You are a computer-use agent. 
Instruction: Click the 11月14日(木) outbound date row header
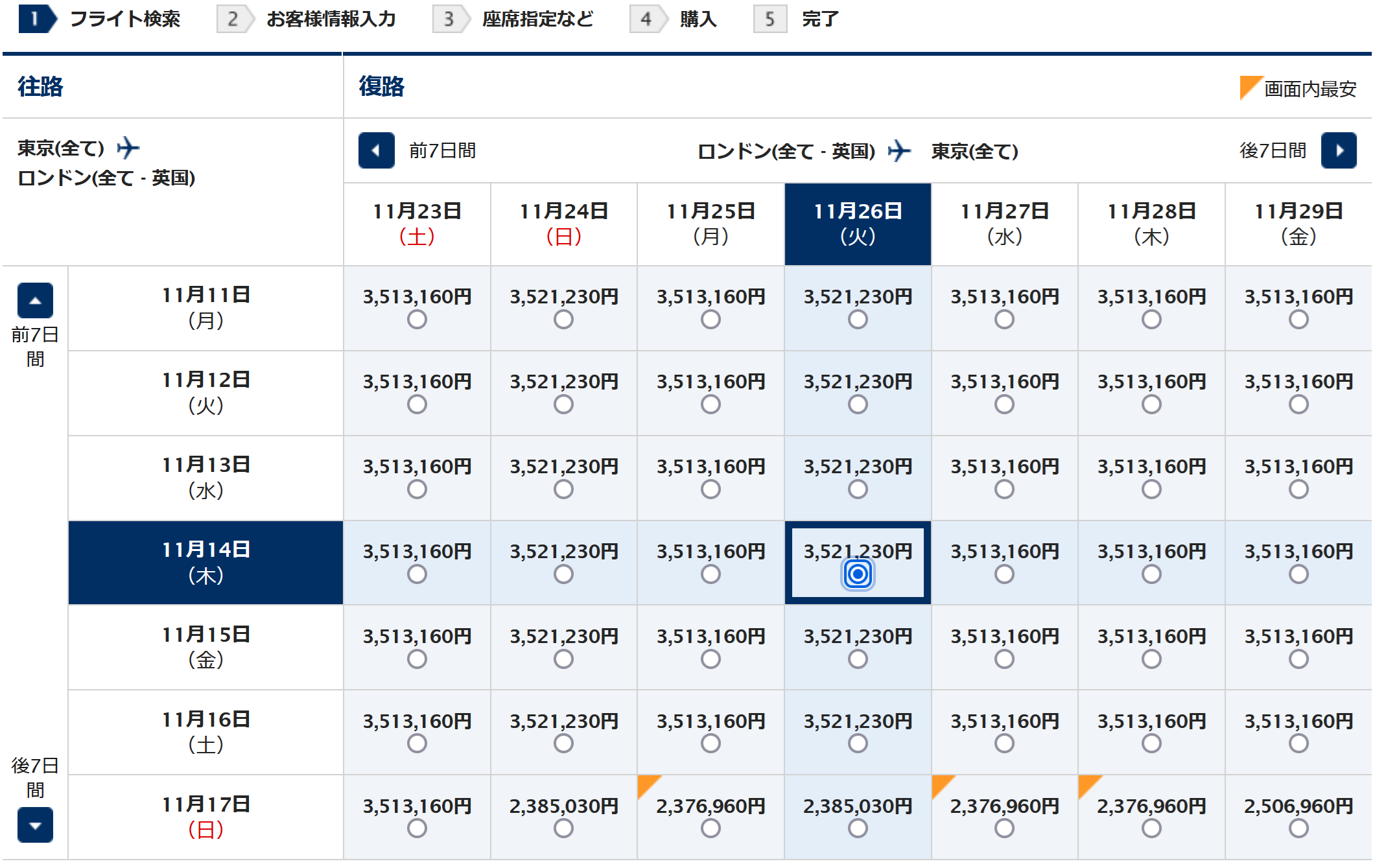click(205, 562)
